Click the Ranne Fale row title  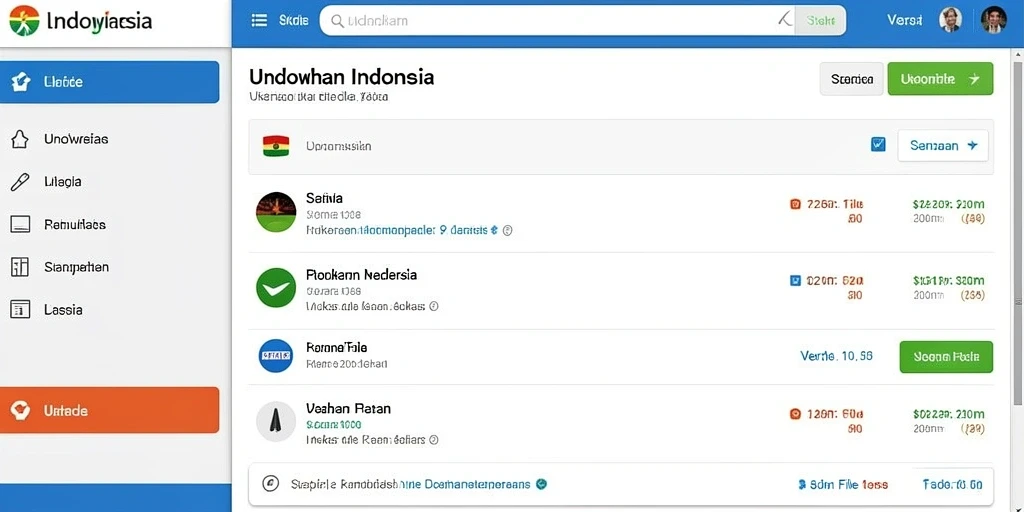pyautogui.click(x=336, y=348)
